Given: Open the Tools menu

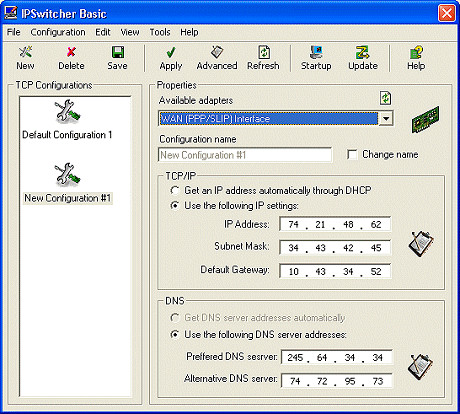Looking at the screenshot, I should coord(160,32).
